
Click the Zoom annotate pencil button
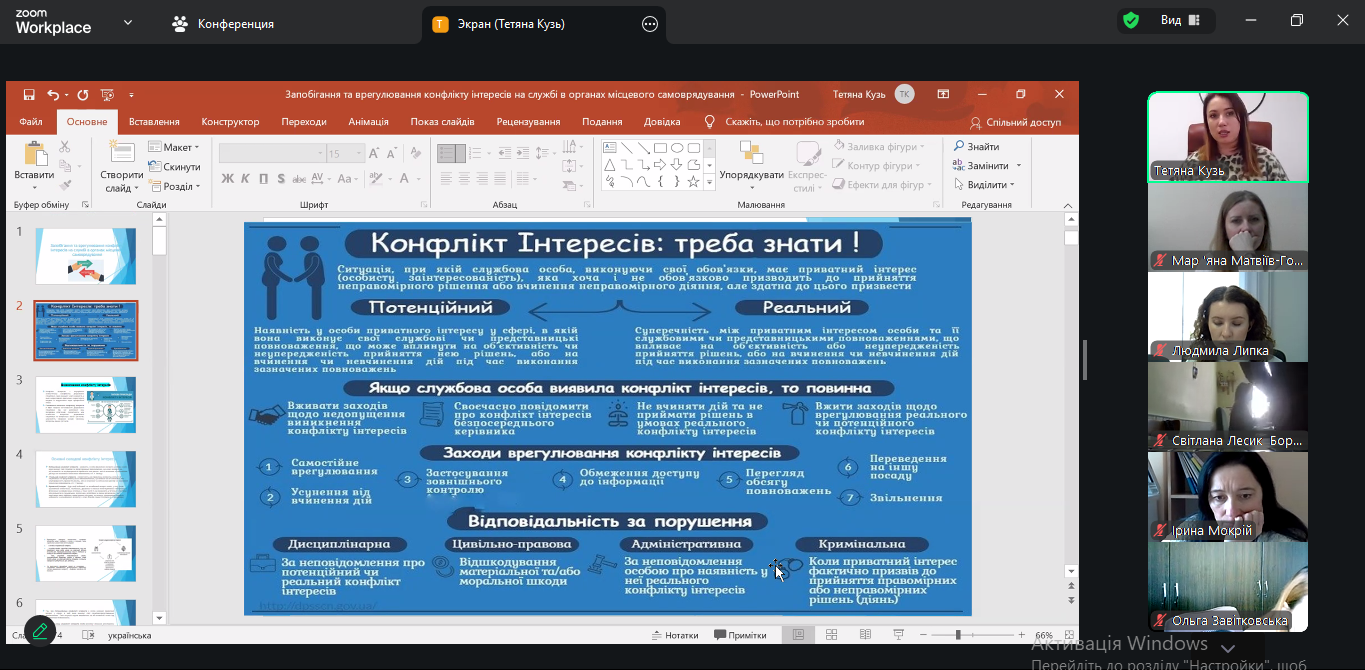click(x=40, y=631)
